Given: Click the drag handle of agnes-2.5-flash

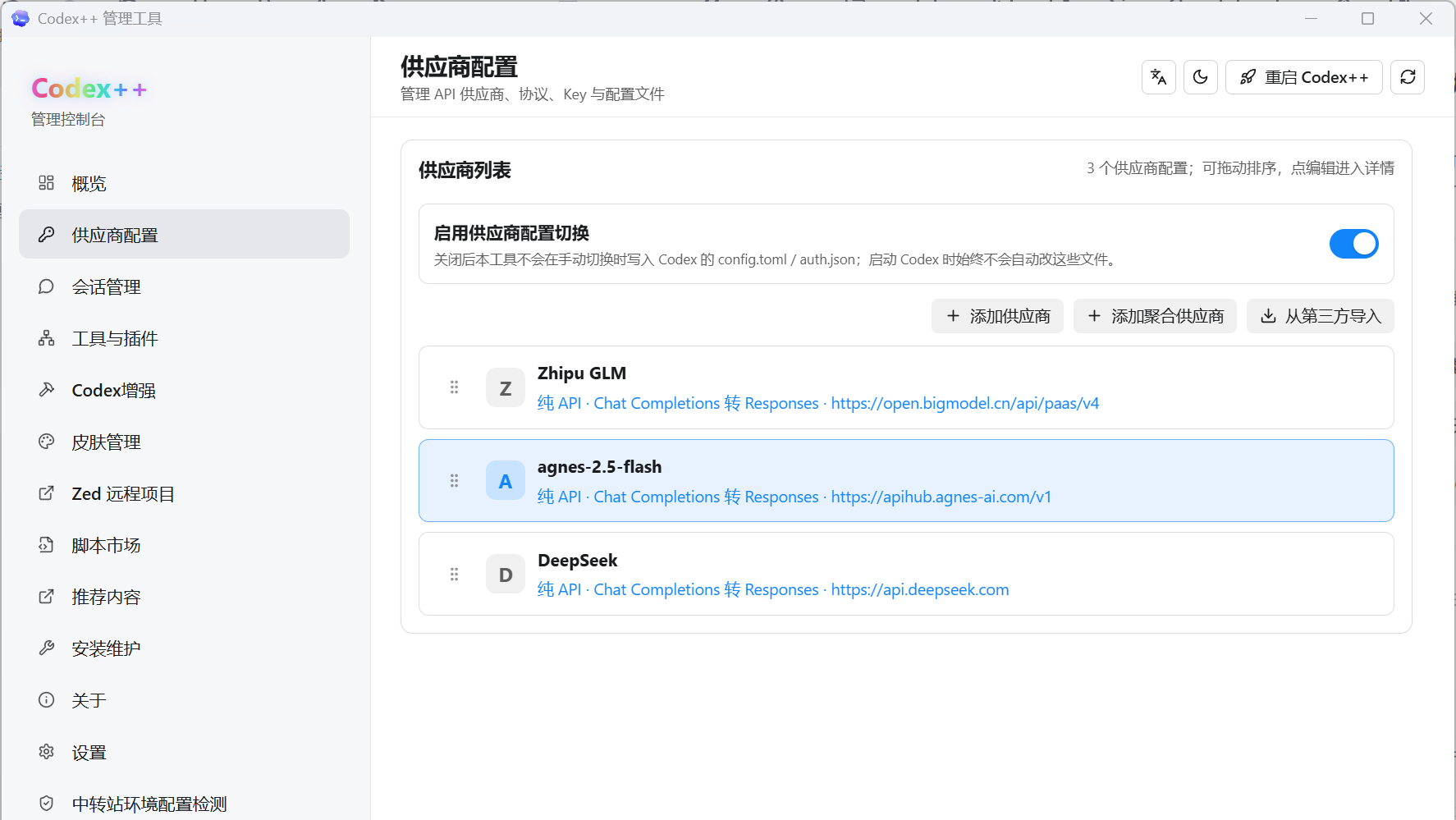Looking at the screenshot, I should [454, 481].
